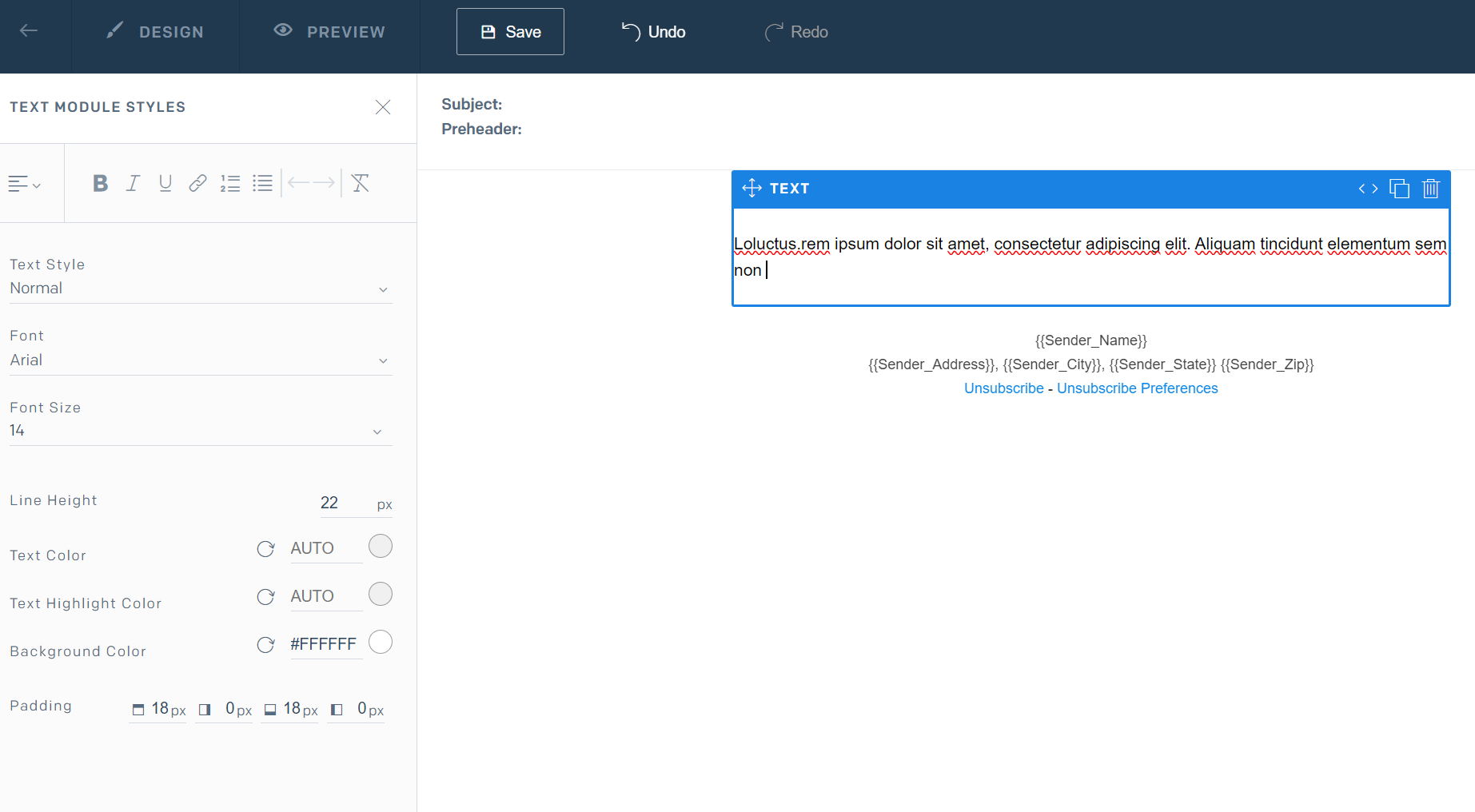Create a numbered list

tap(230, 183)
